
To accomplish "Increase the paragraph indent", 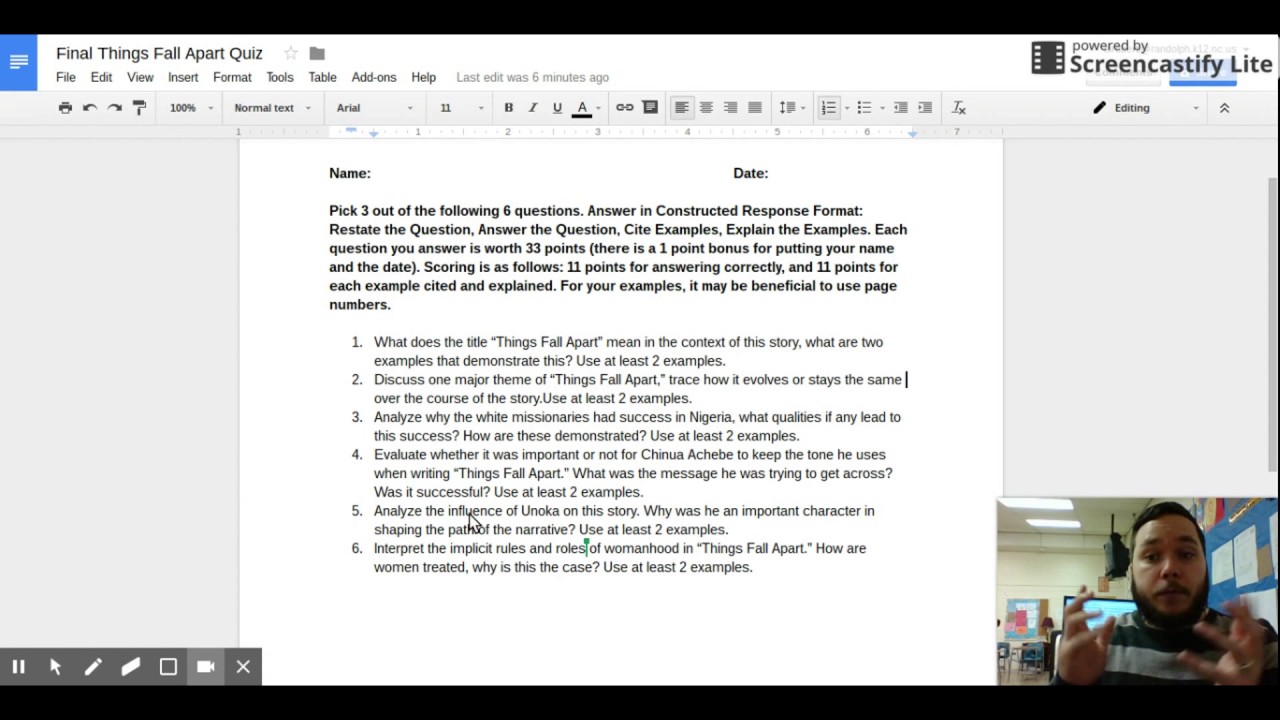I will [925, 107].
